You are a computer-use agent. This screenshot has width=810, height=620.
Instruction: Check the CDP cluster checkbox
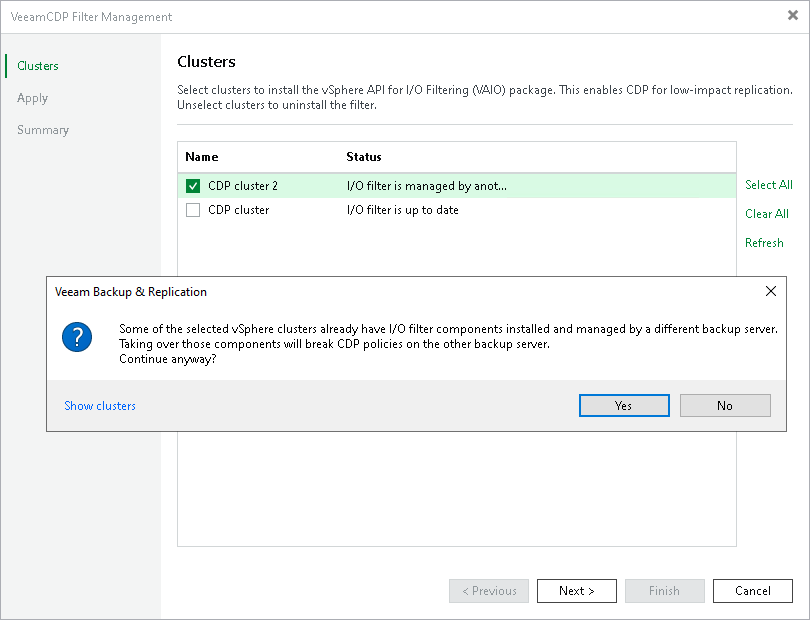tap(193, 210)
